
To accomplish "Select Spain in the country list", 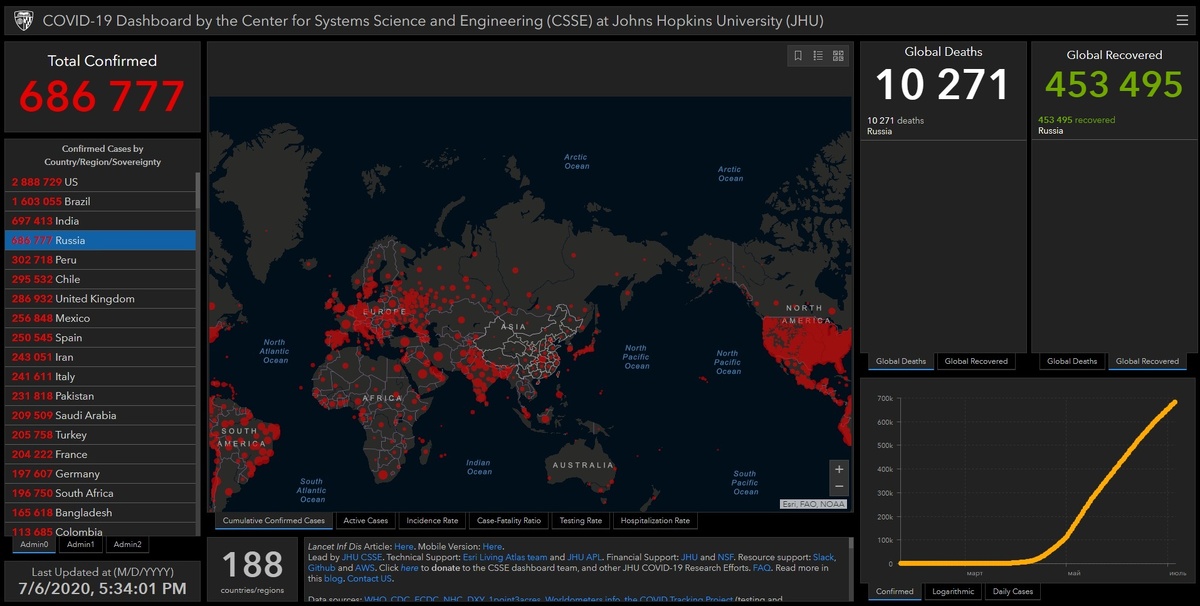I will (100, 338).
